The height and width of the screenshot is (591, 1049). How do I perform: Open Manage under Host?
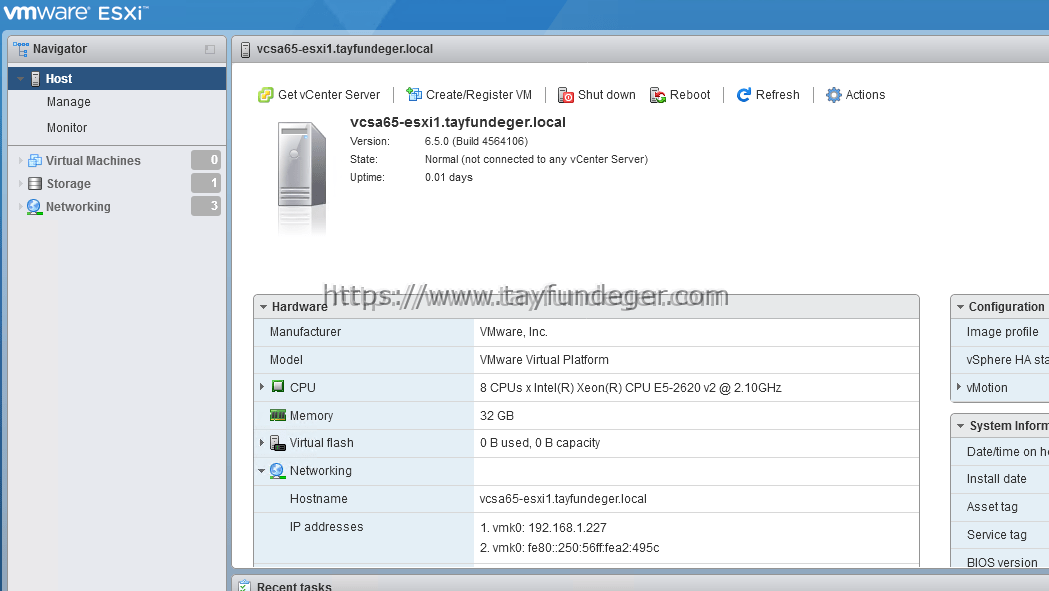(68, 102)
